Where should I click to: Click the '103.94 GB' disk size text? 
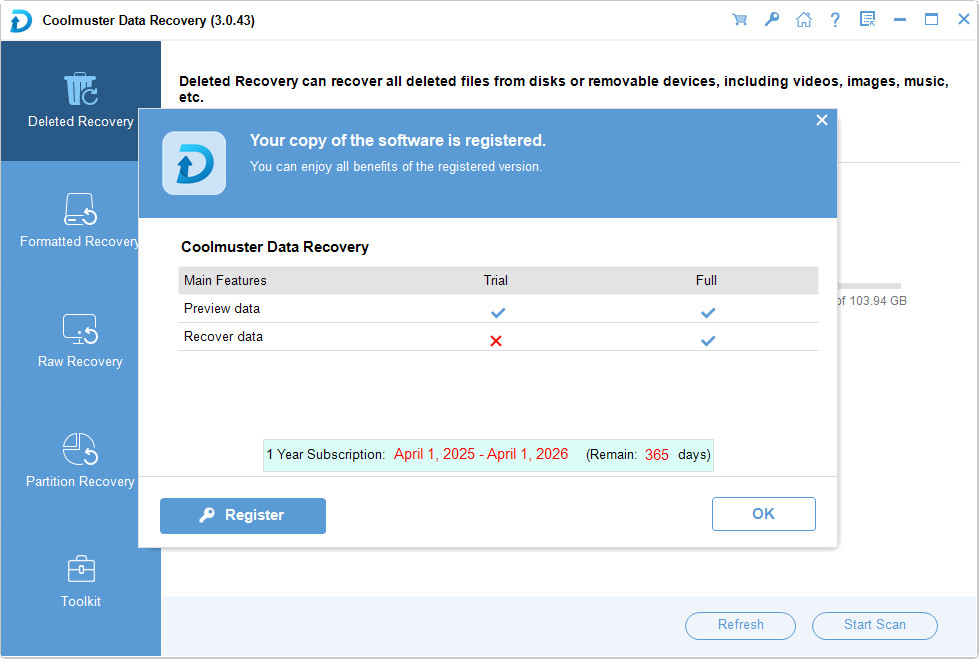tap(878, 301)
